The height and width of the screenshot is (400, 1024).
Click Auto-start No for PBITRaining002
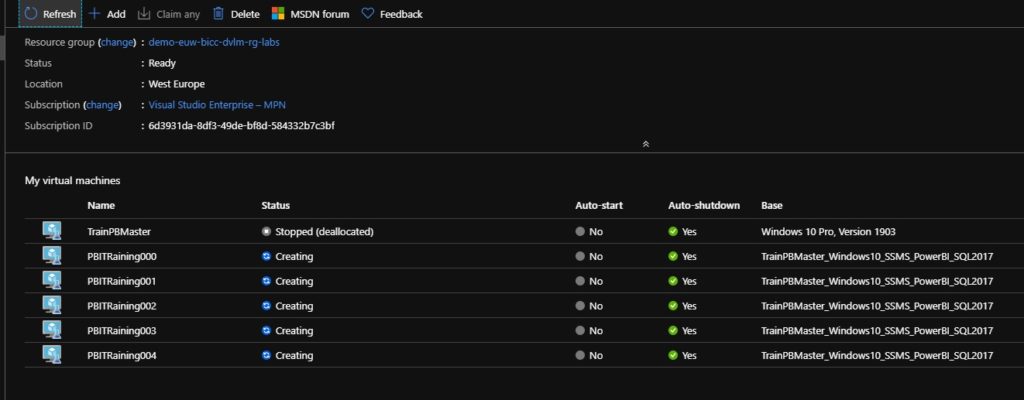589,306
